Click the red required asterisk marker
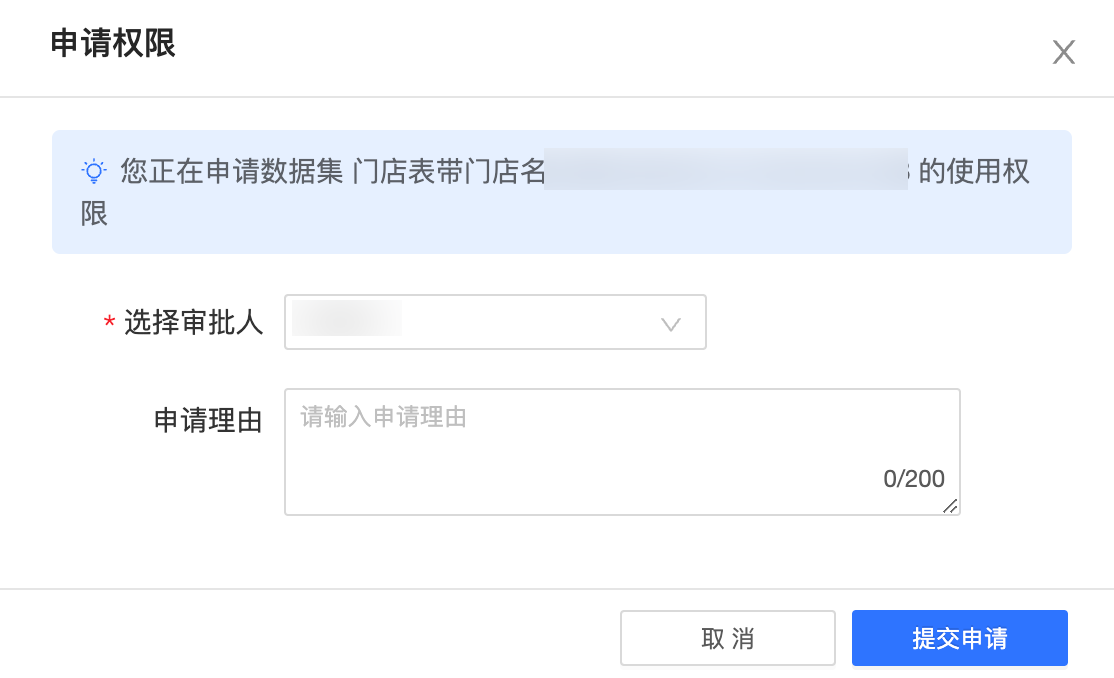Screen dimensions: 1114x678 point(109,323)
